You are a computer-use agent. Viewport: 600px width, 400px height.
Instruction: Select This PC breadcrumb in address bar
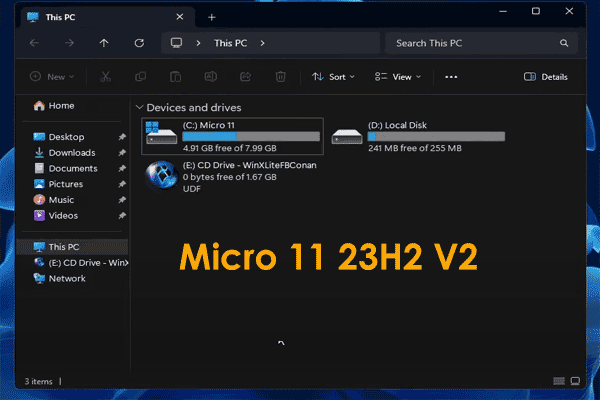[x=230, y=43]
